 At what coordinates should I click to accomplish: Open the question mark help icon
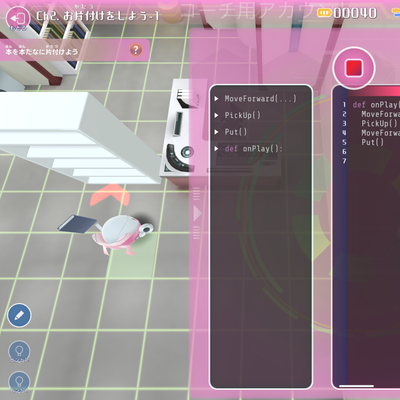135,50
